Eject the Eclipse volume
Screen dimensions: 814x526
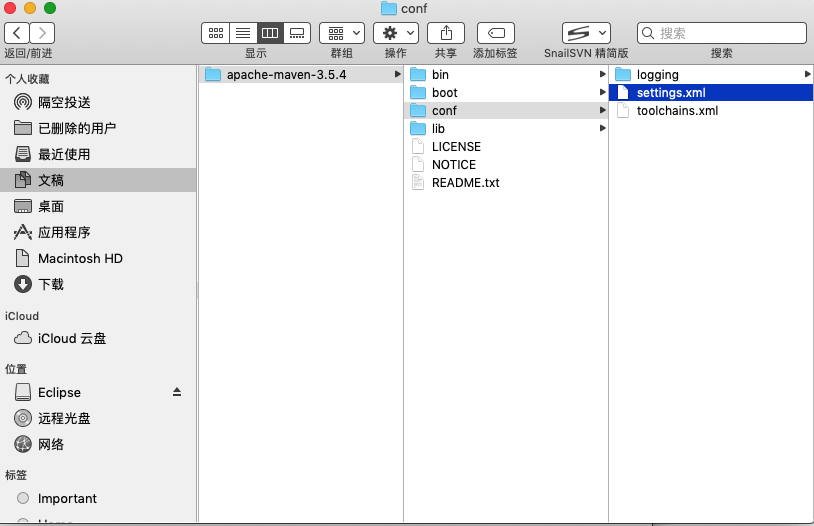tap(177, 392)
